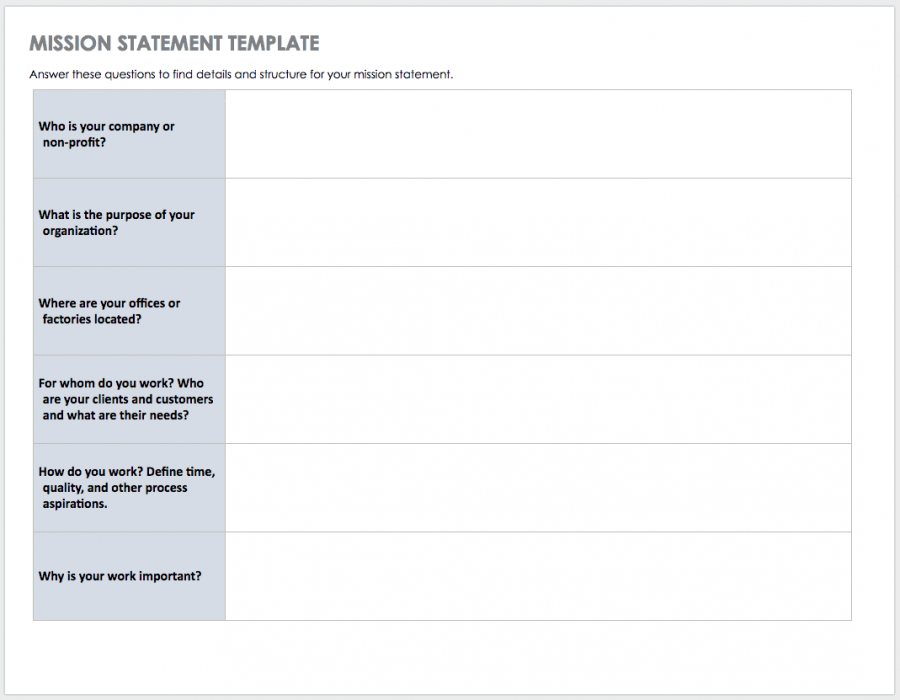Click the first row of the table

440,134
